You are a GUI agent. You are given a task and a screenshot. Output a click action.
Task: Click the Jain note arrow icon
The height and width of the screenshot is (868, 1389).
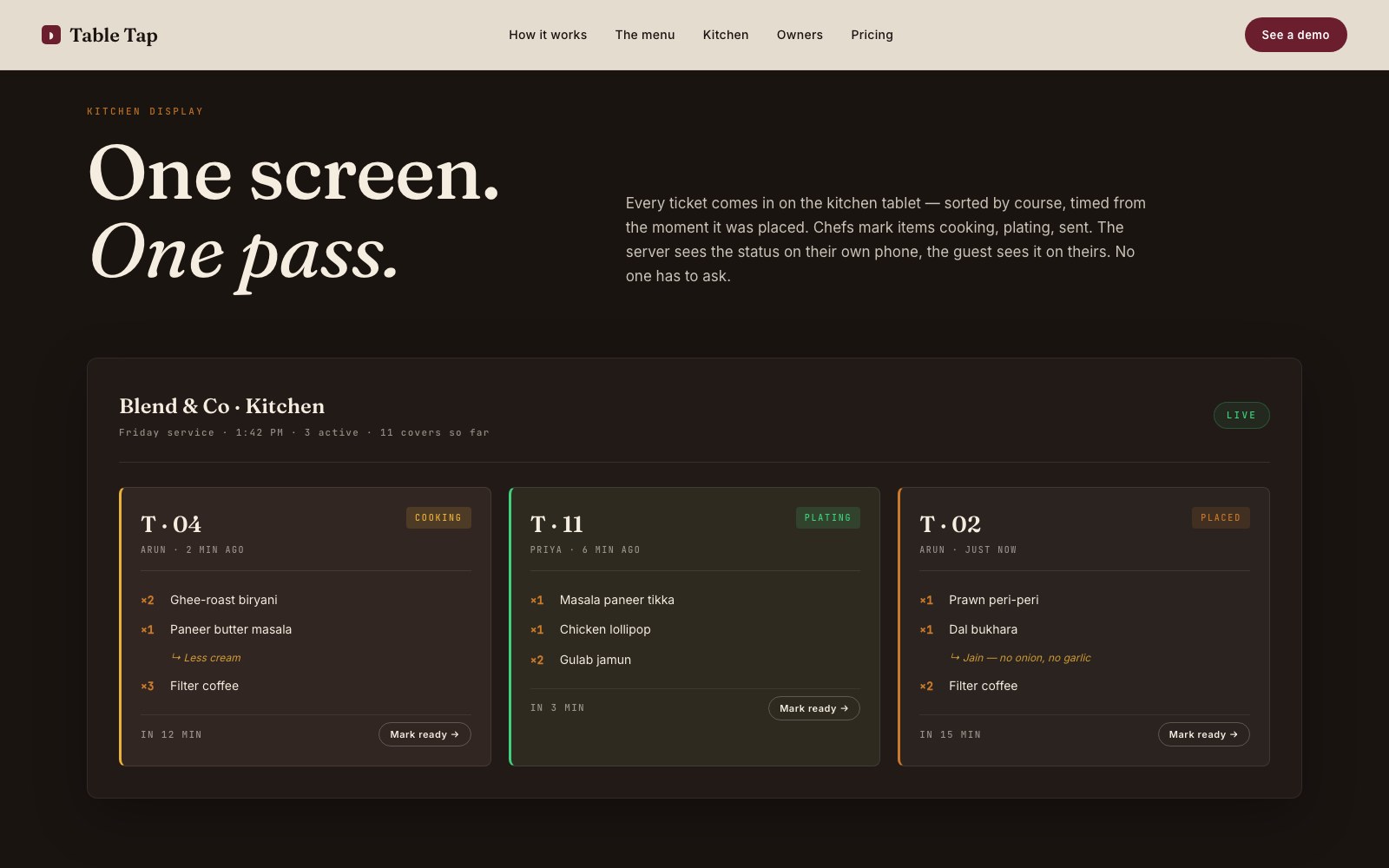(955, 657)
